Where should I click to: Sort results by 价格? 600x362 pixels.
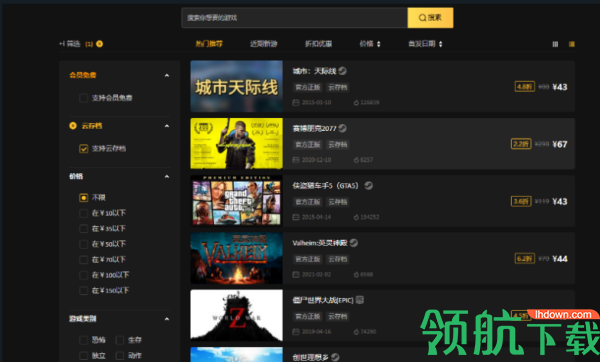click(x=370, y=44)
